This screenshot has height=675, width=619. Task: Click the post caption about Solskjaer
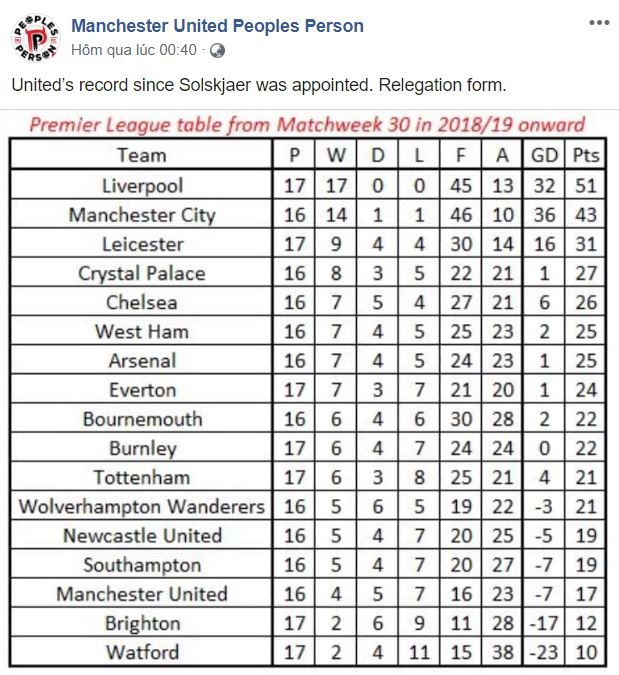259,85
